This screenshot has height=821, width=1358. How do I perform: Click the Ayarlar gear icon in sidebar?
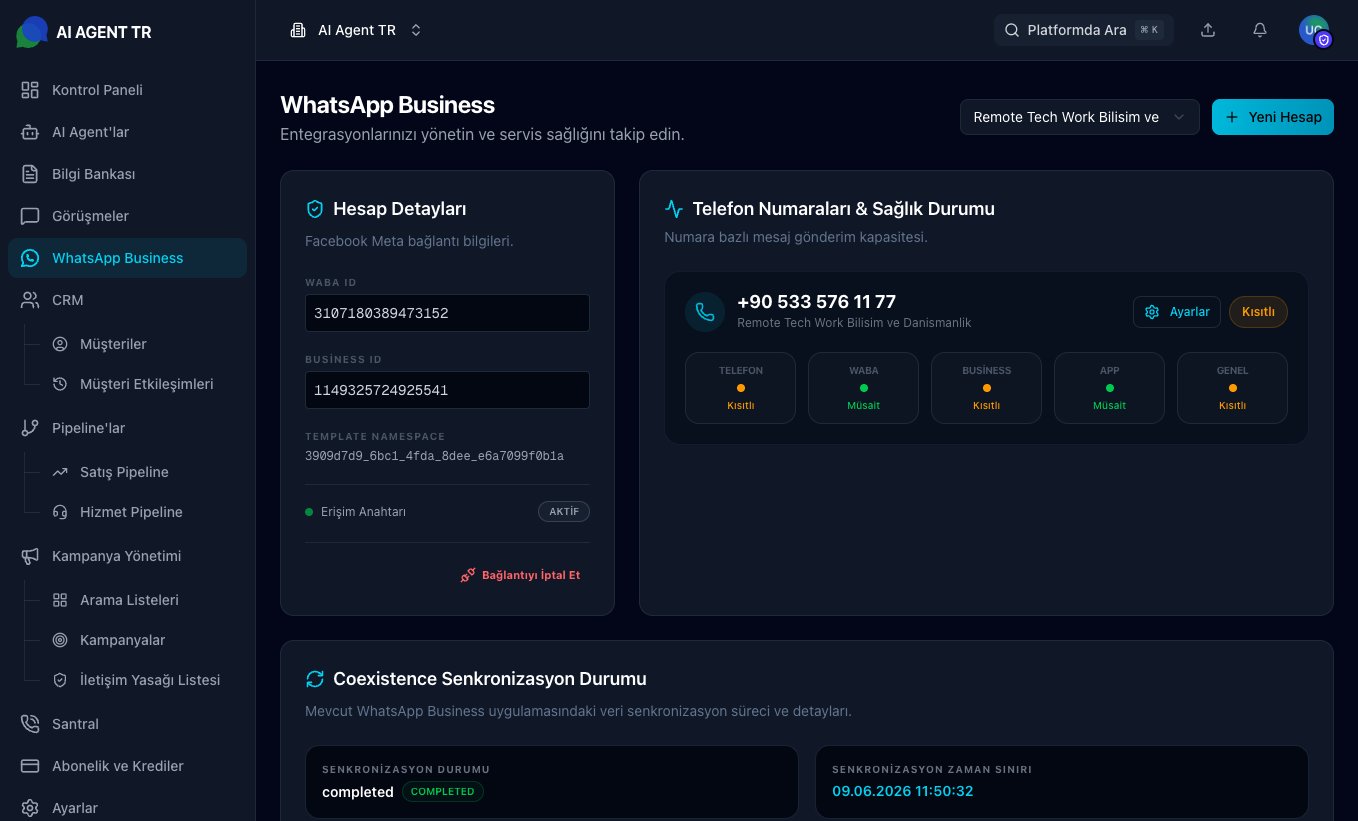click(x=30, y=808)
